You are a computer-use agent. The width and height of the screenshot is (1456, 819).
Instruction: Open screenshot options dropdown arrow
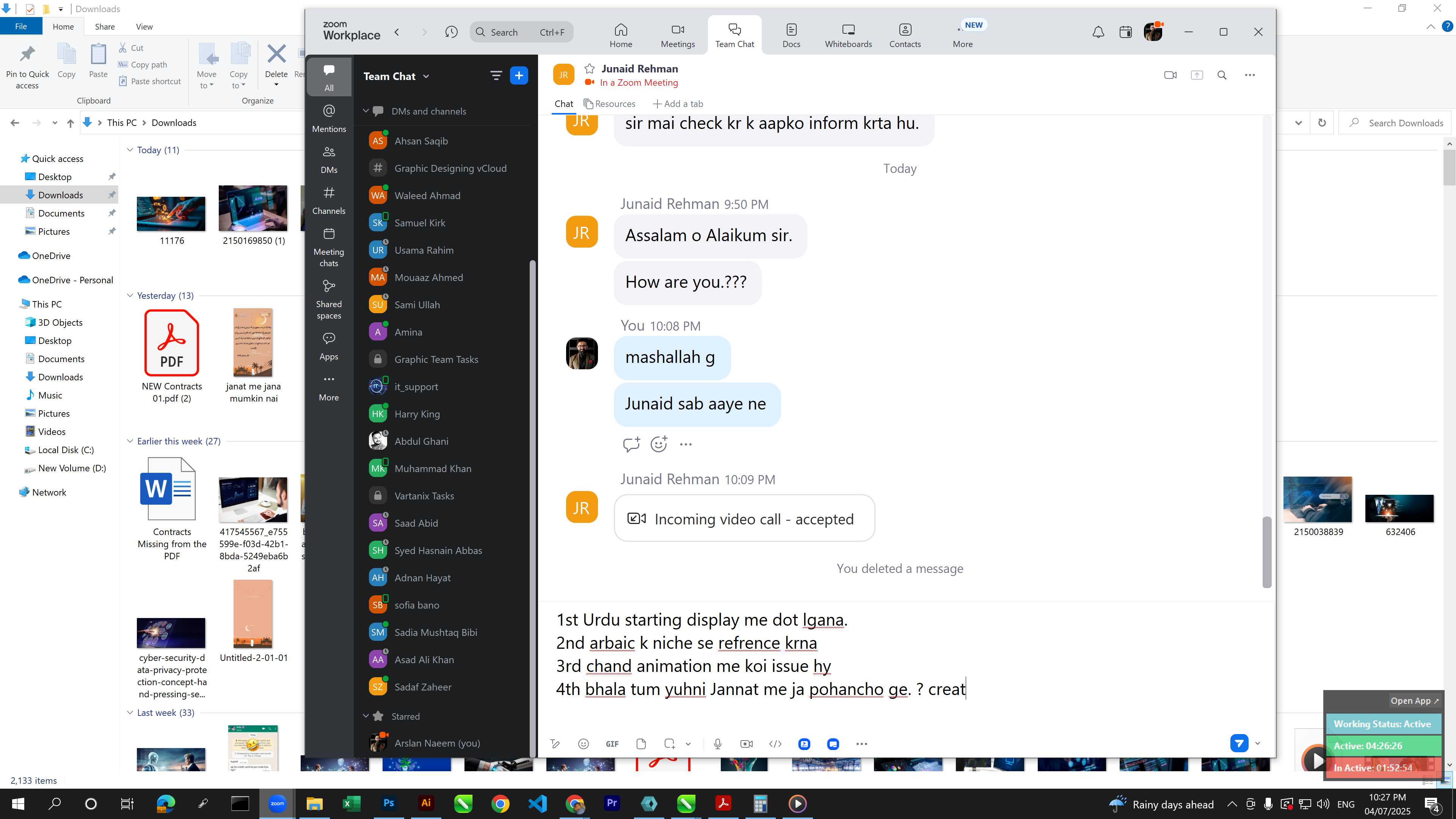tap(688, 744)
